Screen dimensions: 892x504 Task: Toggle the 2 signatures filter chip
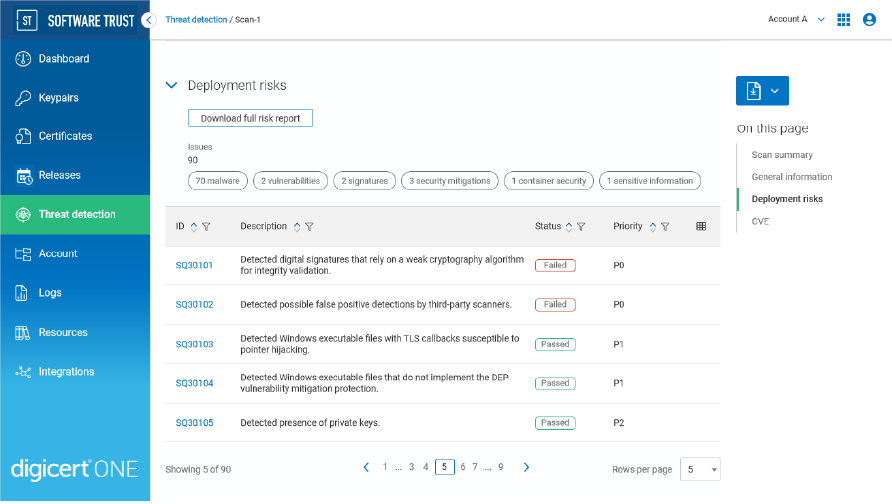[x=364, y=181]
